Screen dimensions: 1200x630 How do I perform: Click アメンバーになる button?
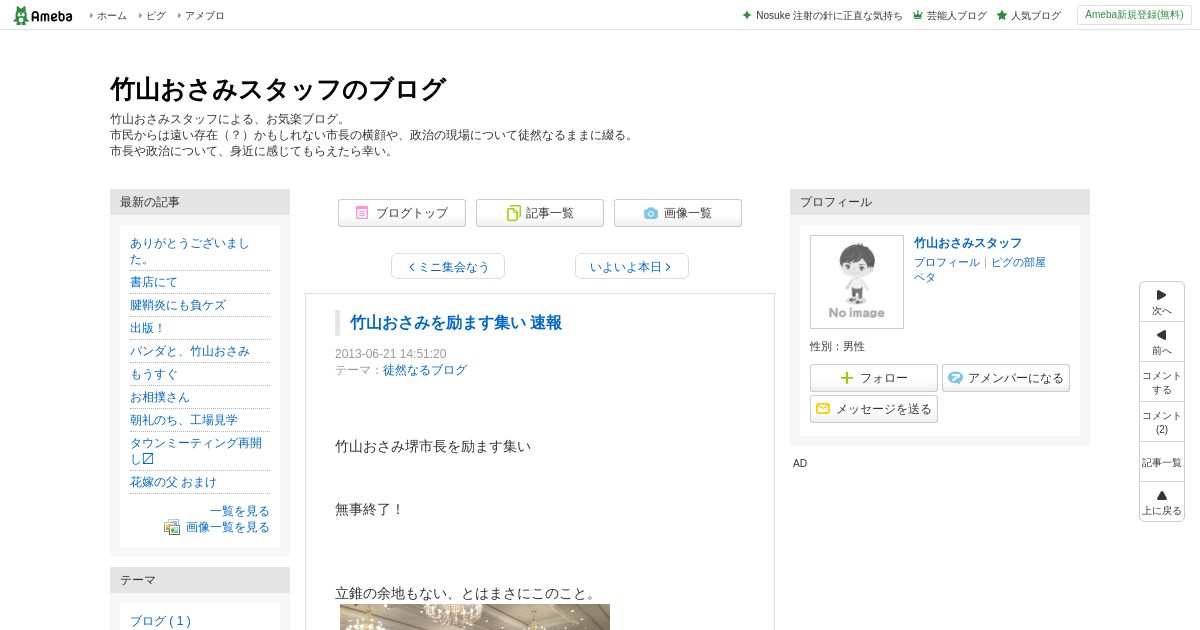(x=1006, y=378)
